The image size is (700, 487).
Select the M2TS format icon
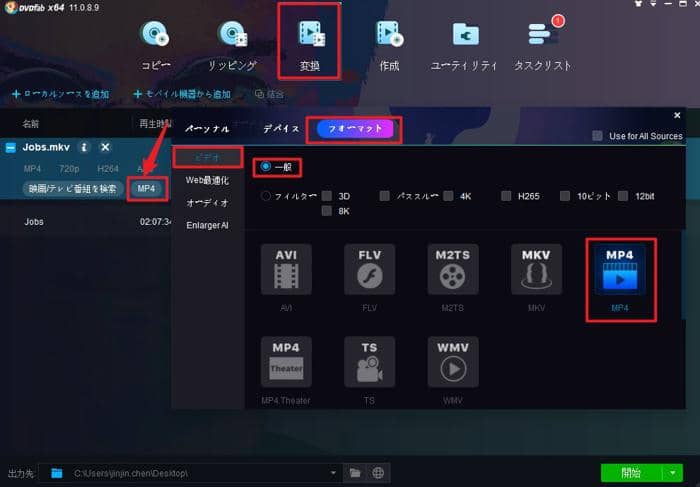[x=453, y=269]
